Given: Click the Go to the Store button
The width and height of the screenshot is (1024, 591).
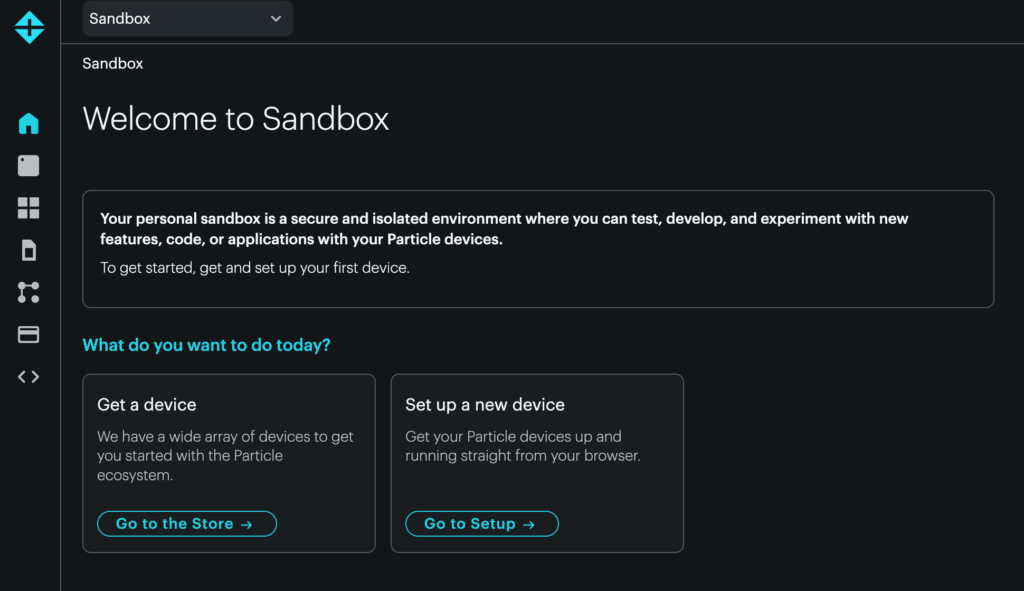Looking at the screenshot, I should (x=186, y=524).
